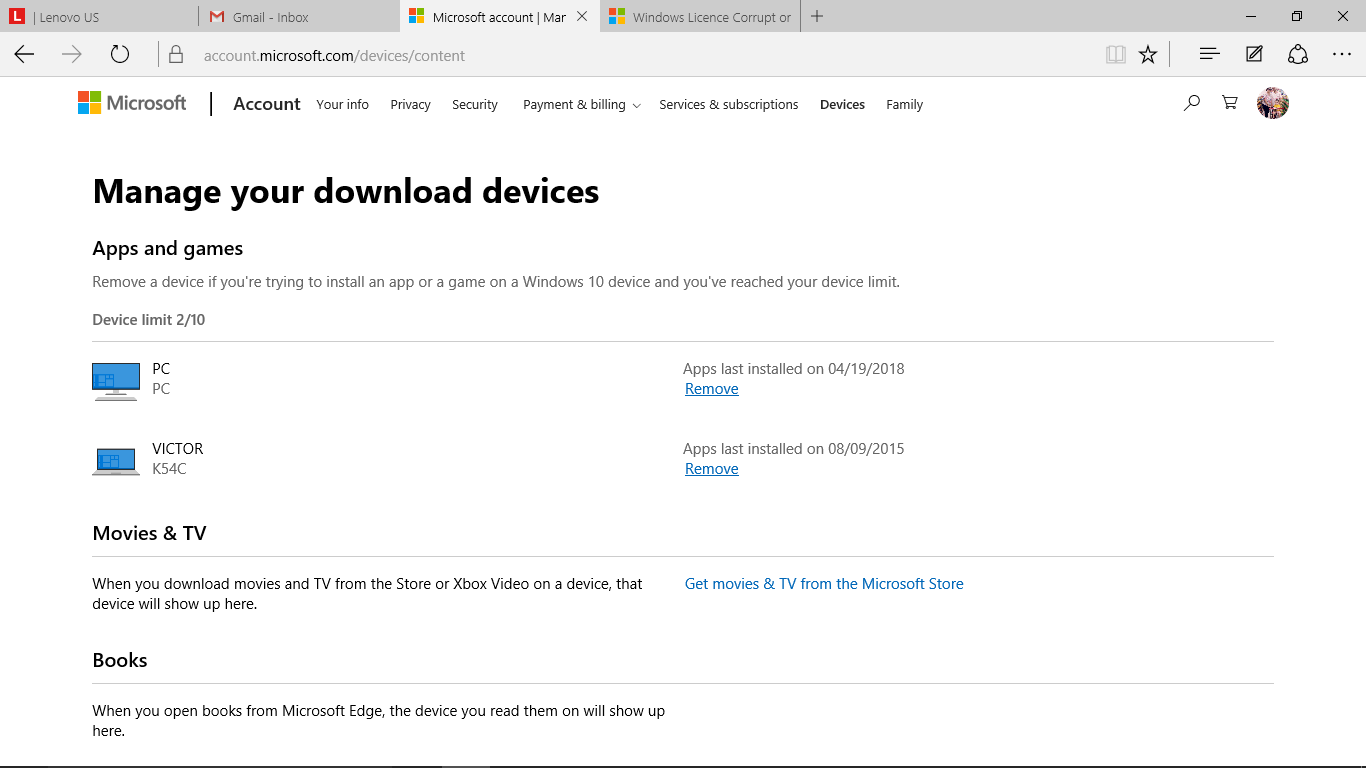Click the VICTOR laptop device icon

[x=116, y=461]
